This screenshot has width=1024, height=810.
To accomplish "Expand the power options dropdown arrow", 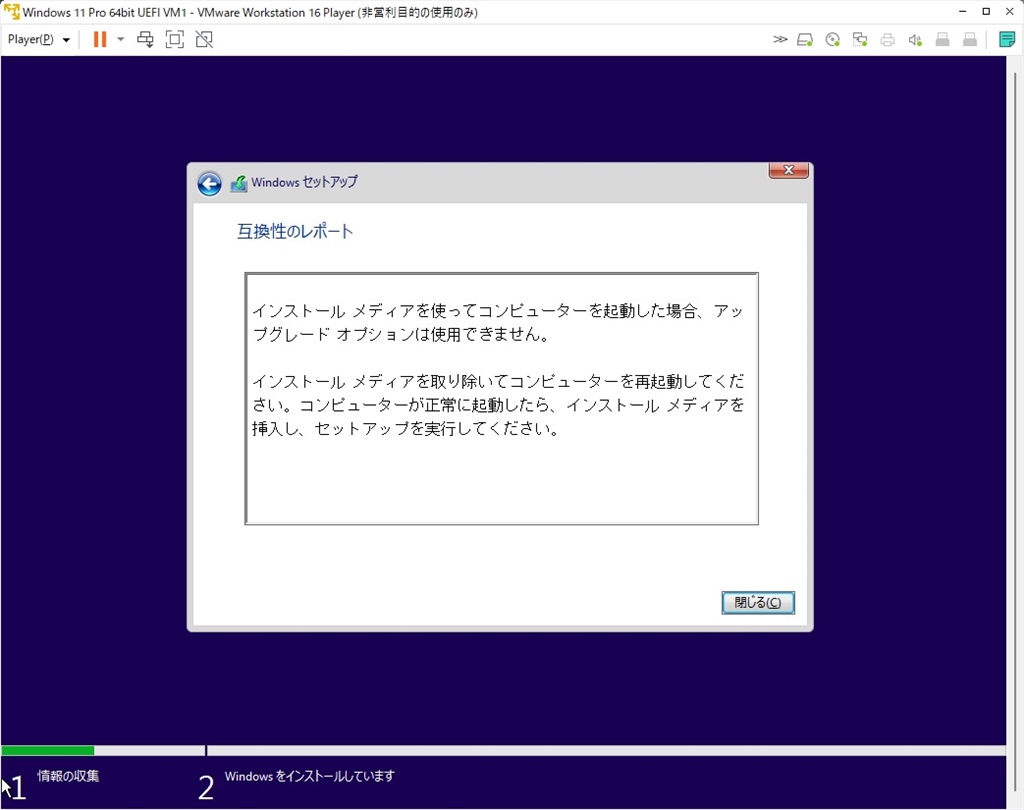I will (121, 39).
